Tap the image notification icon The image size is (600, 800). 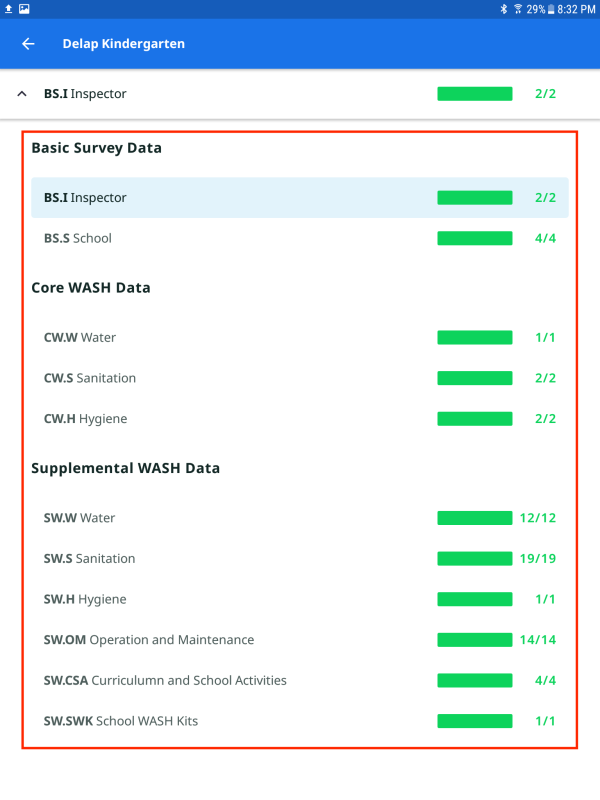point(24,9)
